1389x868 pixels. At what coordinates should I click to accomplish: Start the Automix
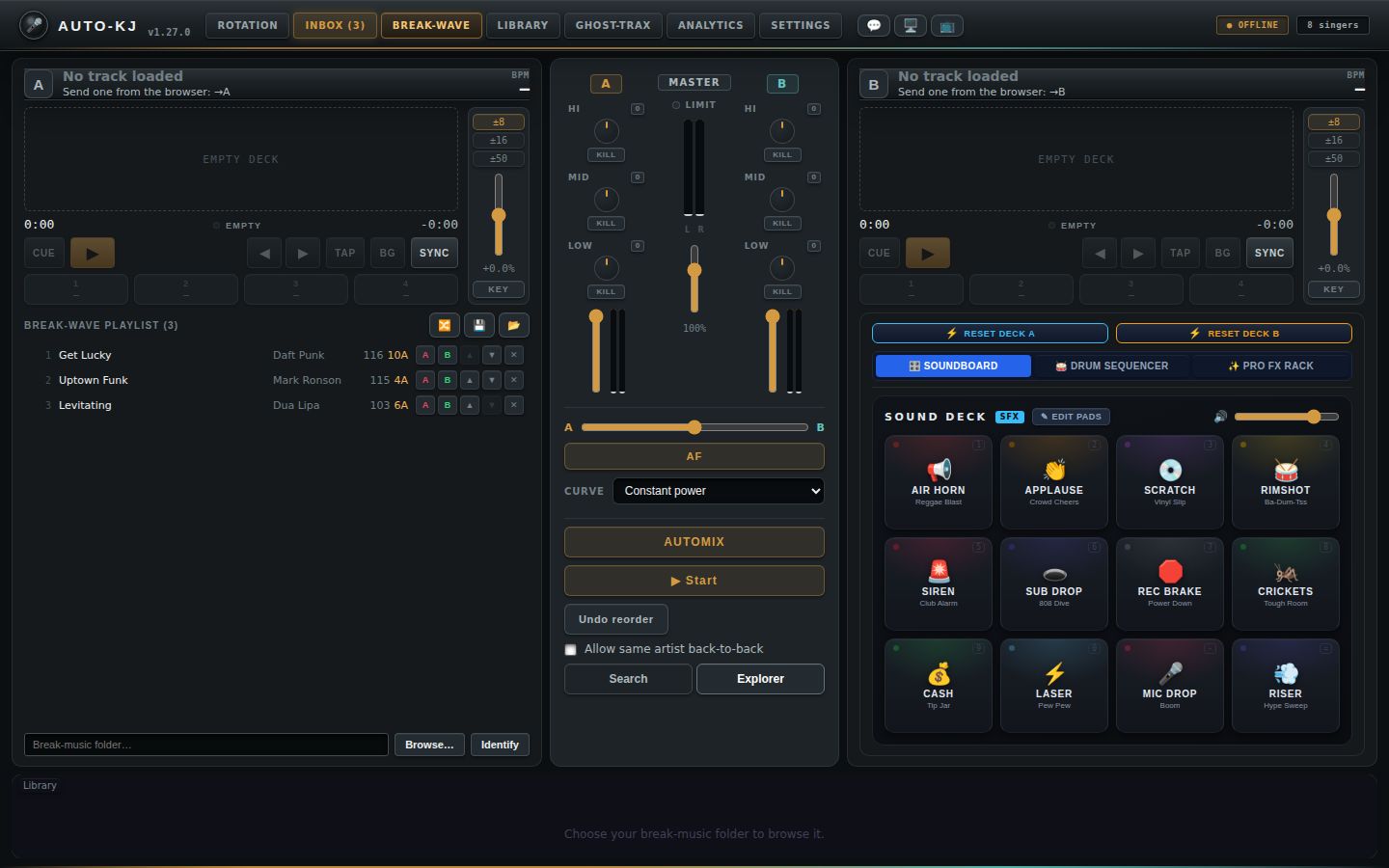coord(694,581)
